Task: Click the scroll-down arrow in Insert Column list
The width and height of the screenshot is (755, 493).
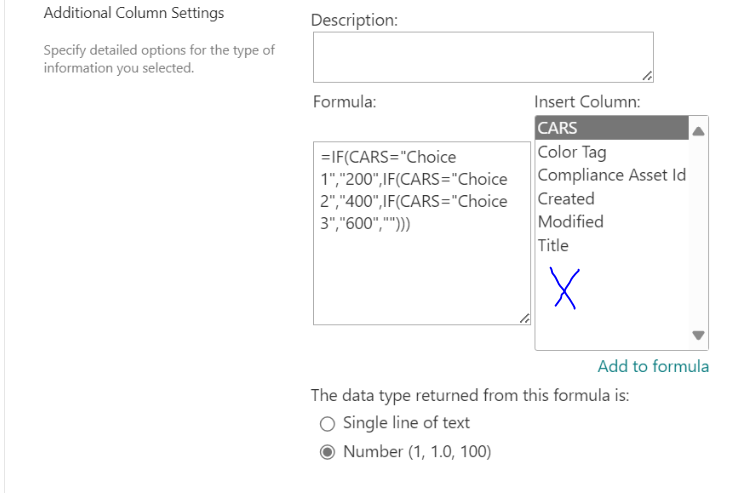Action: point(698,335)
